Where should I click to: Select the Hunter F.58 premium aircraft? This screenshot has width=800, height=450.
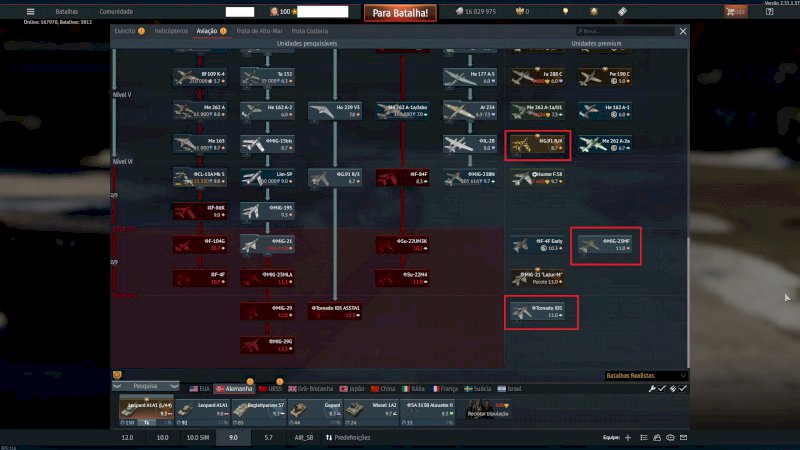click(x=538, y=178)
